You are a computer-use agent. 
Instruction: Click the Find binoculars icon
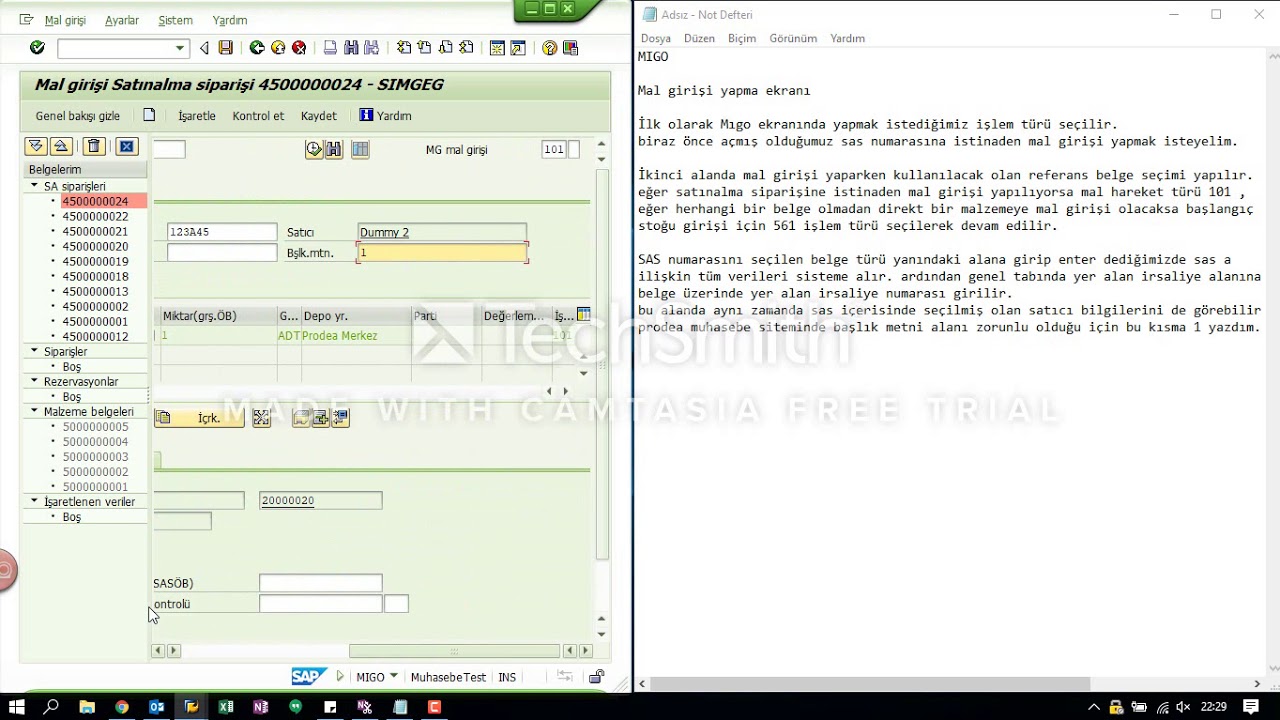click(x=351, y=48)
